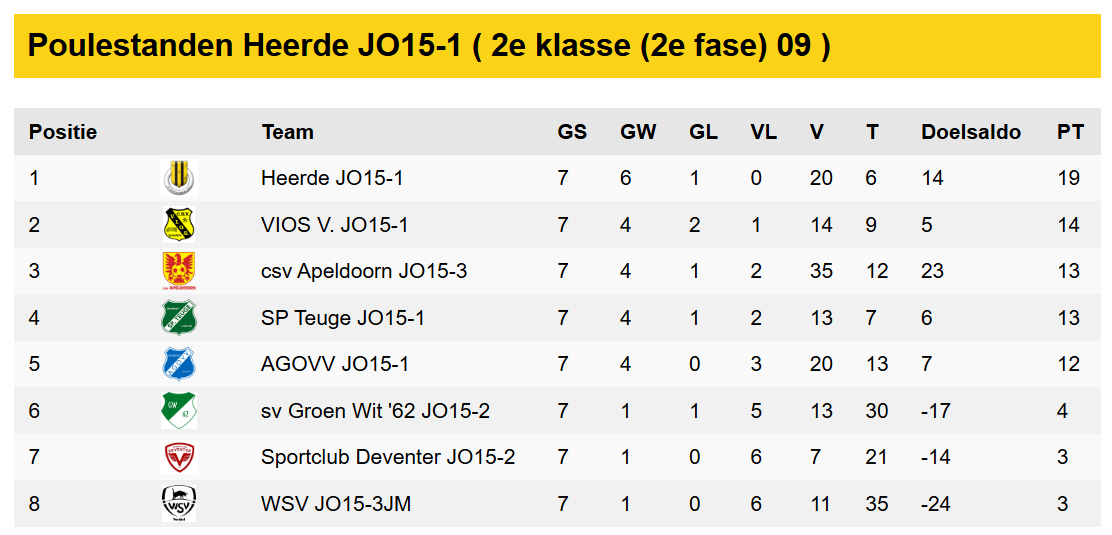Click the Team column header
This screenshot has height=535, width=1112.
(x=288, y=132)
